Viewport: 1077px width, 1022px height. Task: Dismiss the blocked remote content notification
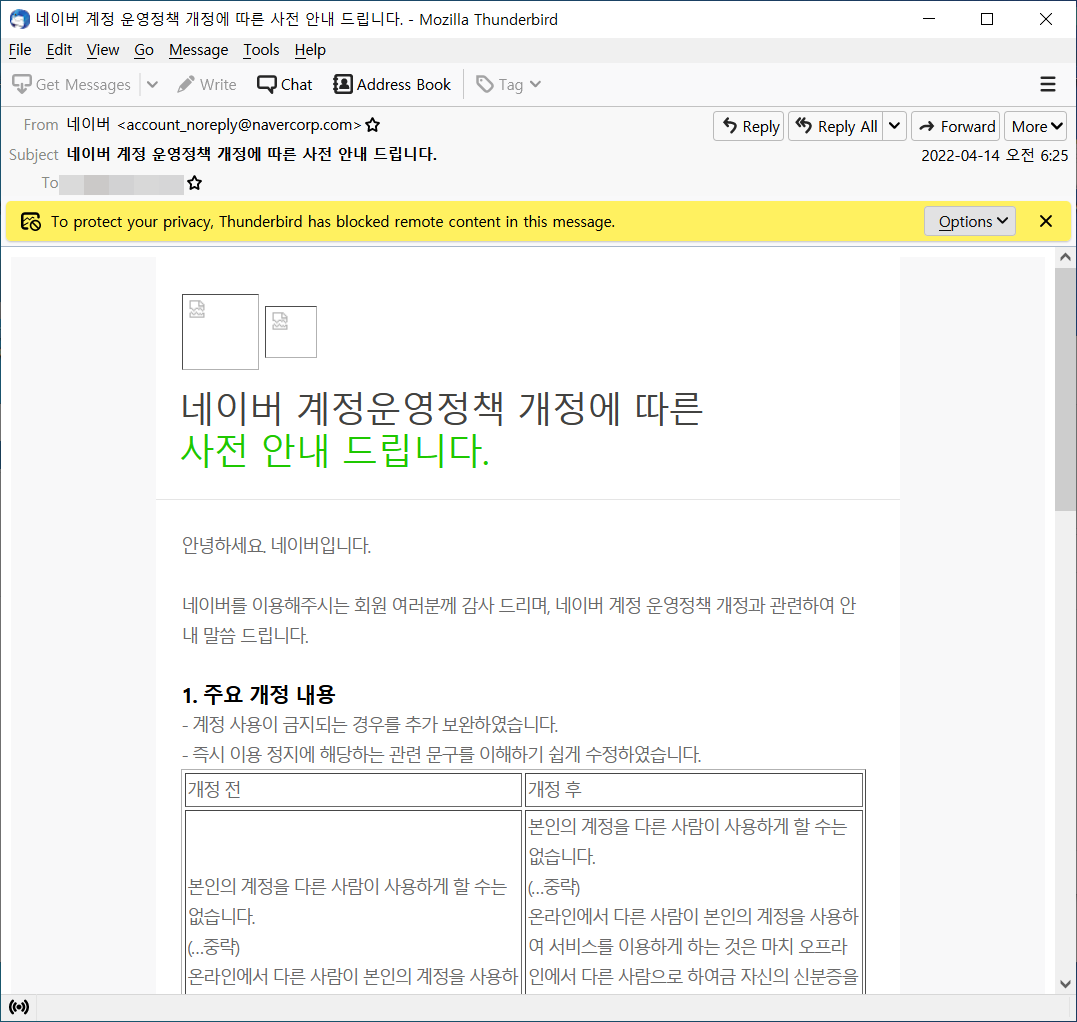coord(1046,221)
